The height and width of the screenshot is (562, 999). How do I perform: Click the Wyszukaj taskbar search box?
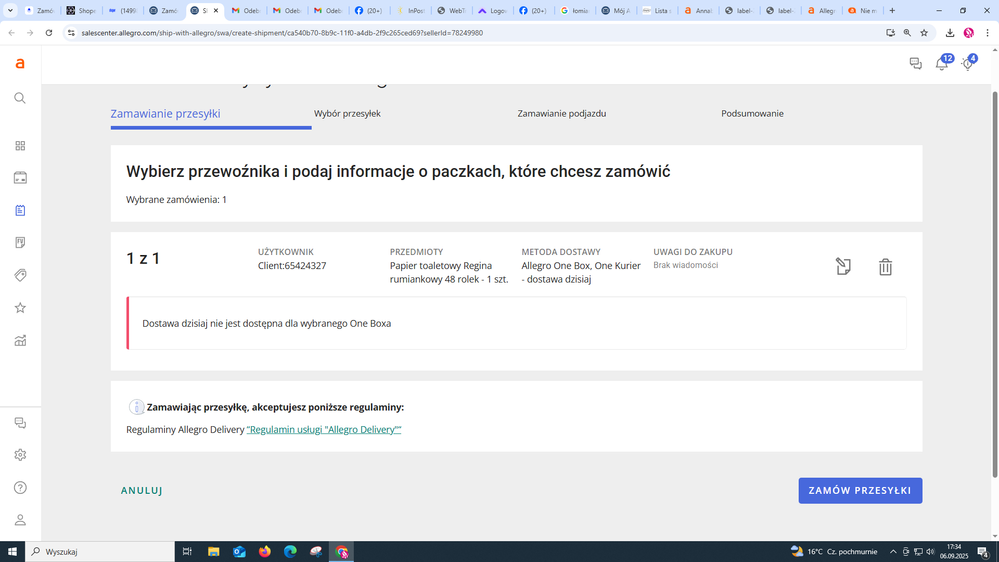tap(100, 552)
